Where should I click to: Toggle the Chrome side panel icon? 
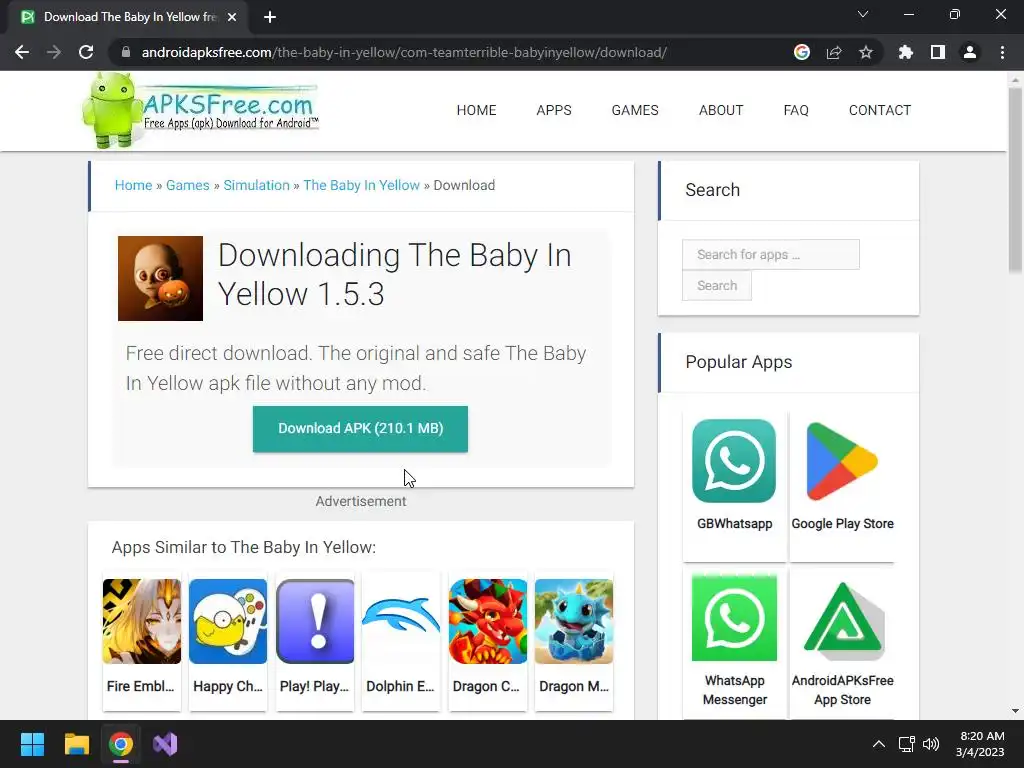point(938,52)
